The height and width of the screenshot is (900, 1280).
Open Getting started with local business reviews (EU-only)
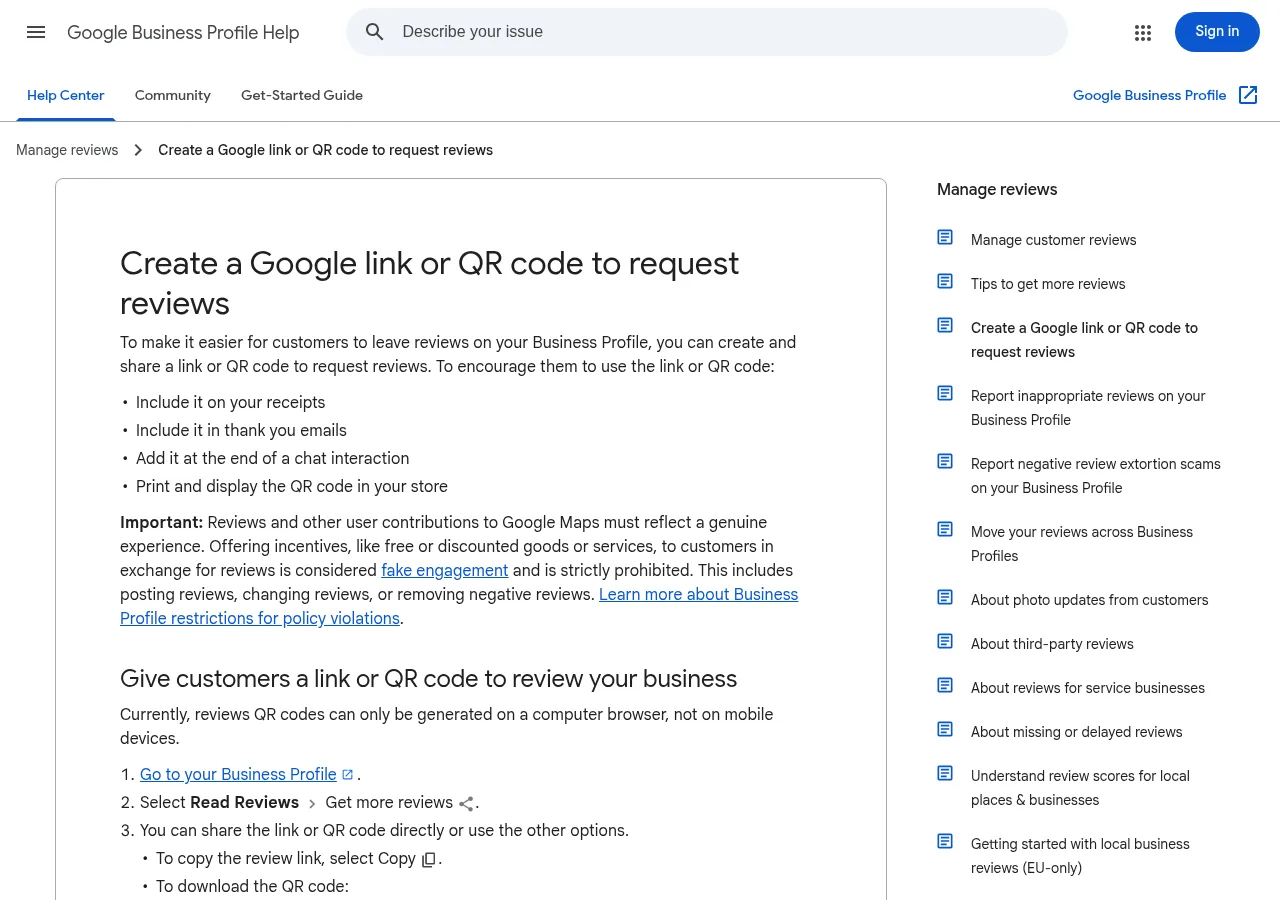coord(1080,856)
